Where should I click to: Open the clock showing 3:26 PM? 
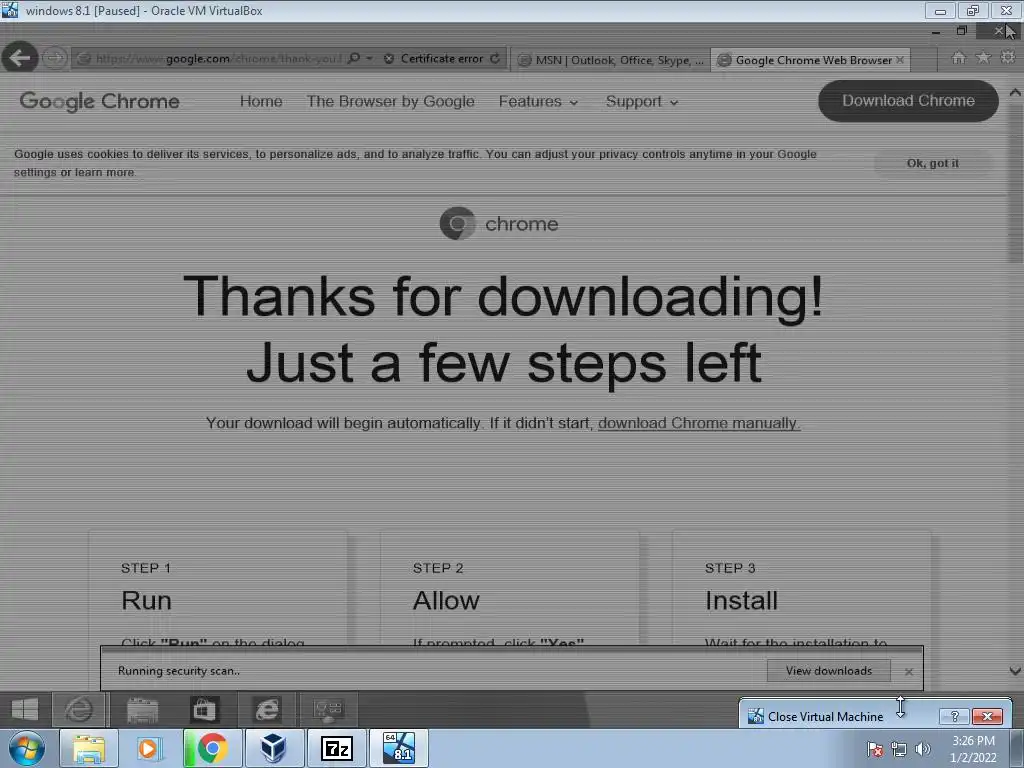click(973, 749)
